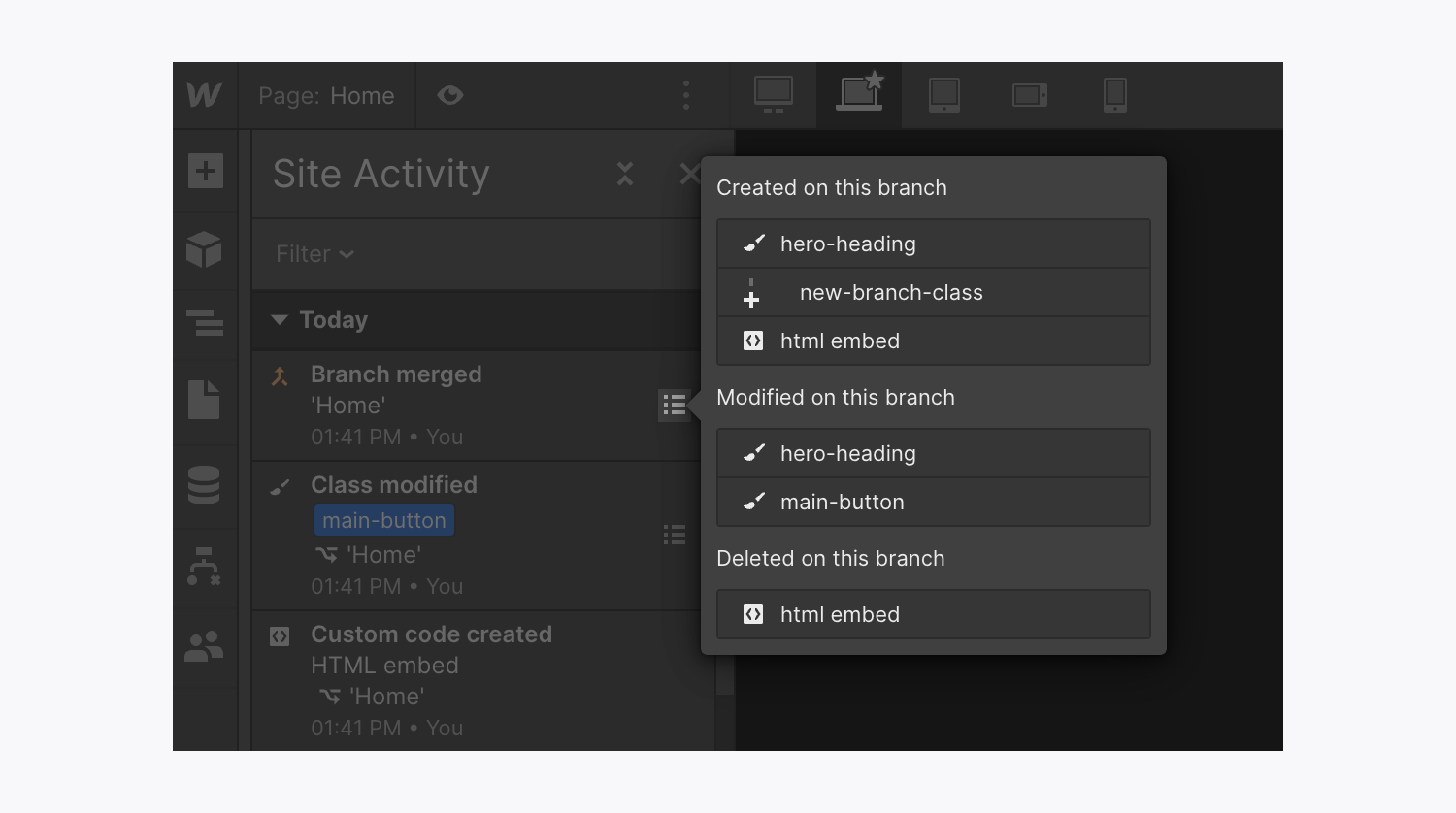Toggle preview mode with eye icon
This screenshot has width=1456, height=813.
coord(449,95)
